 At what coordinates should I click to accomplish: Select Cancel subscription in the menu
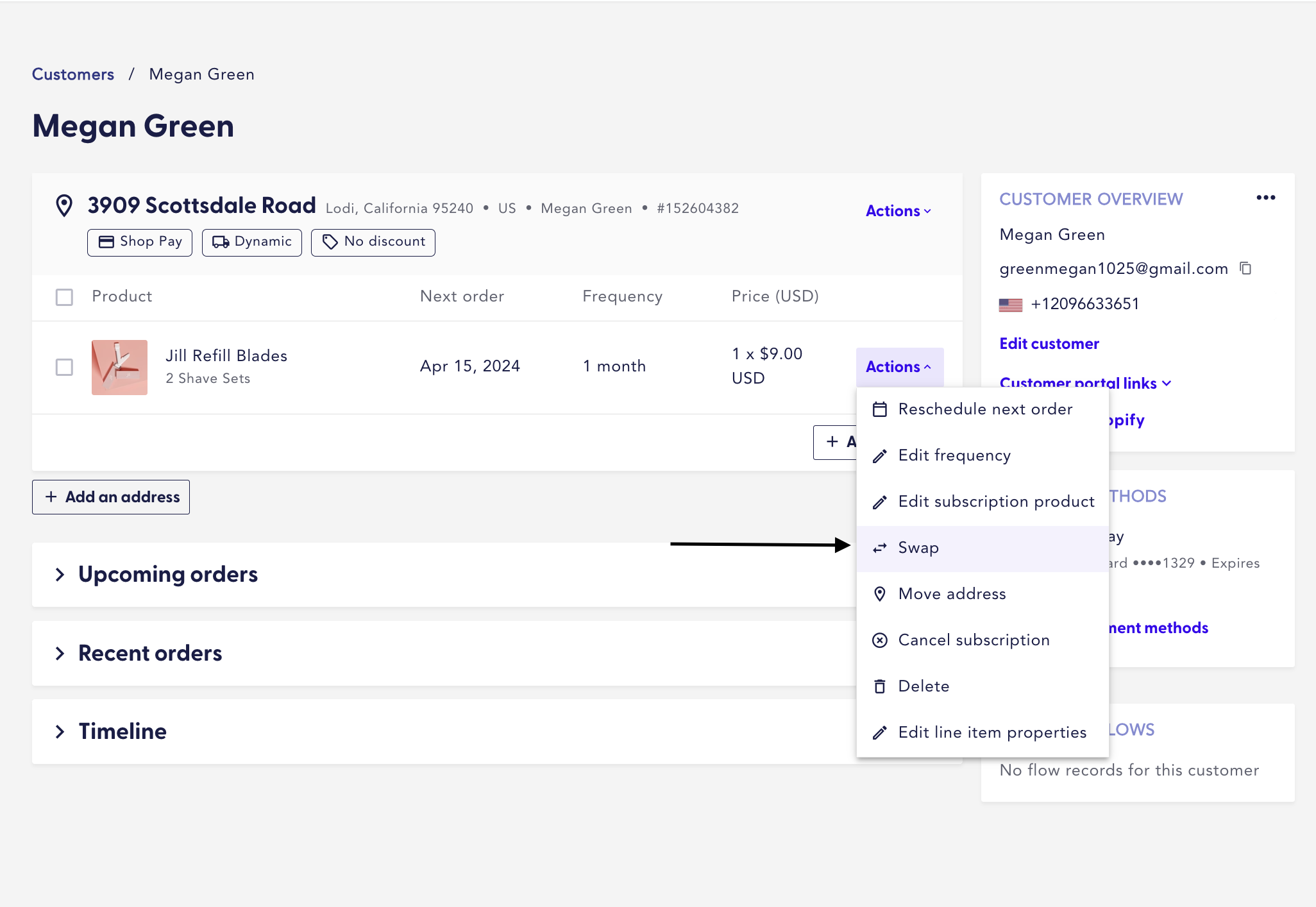click(x=974, y=640)
